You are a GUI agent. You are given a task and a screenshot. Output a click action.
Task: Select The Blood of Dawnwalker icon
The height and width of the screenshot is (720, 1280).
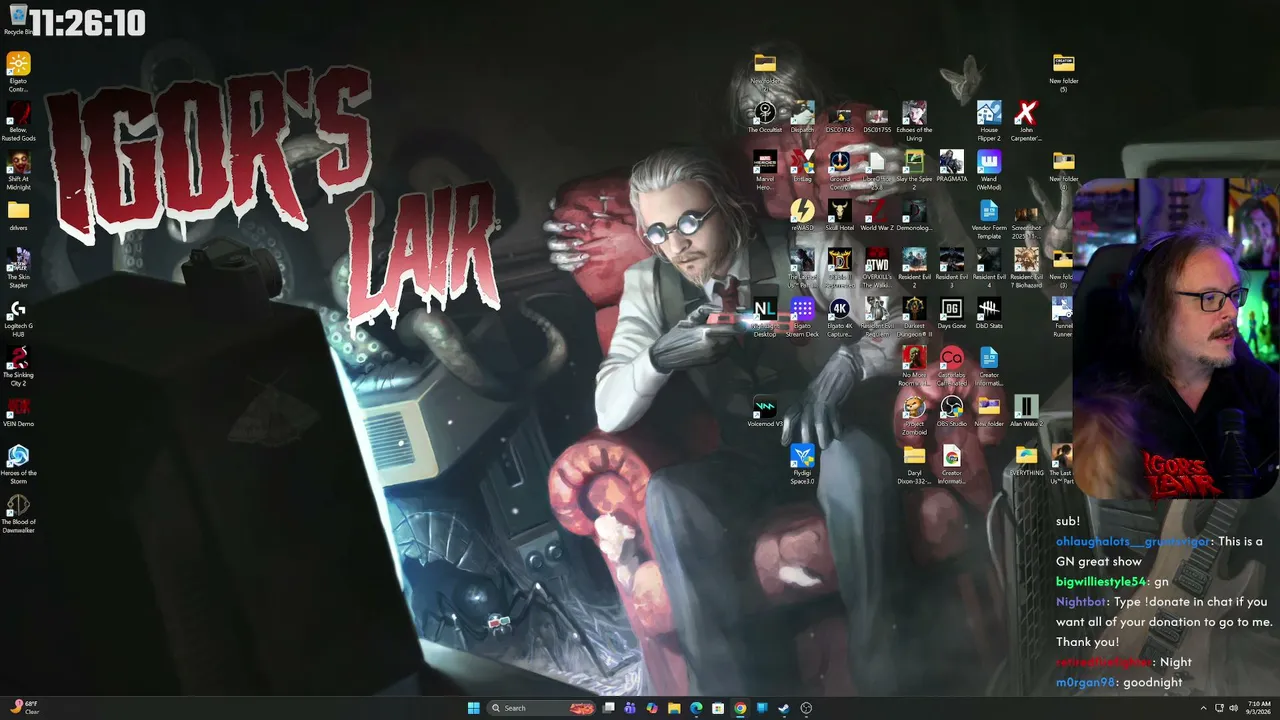(x=18, y=513)
